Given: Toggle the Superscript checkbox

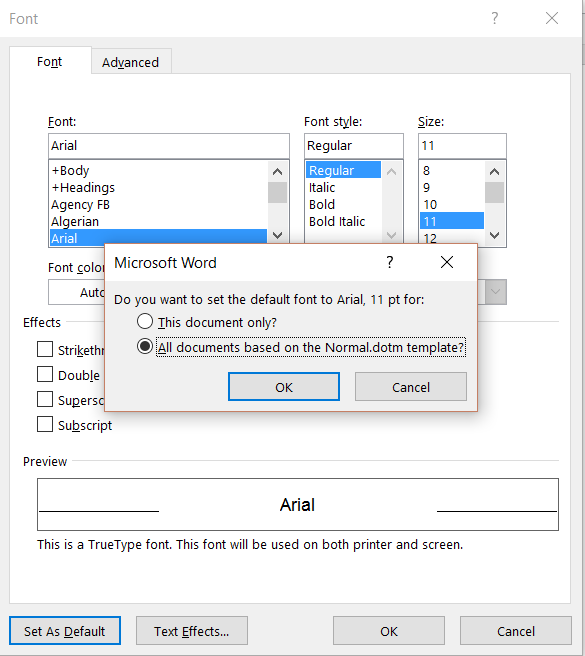Looking at the screenshot, I should [45, 399].
